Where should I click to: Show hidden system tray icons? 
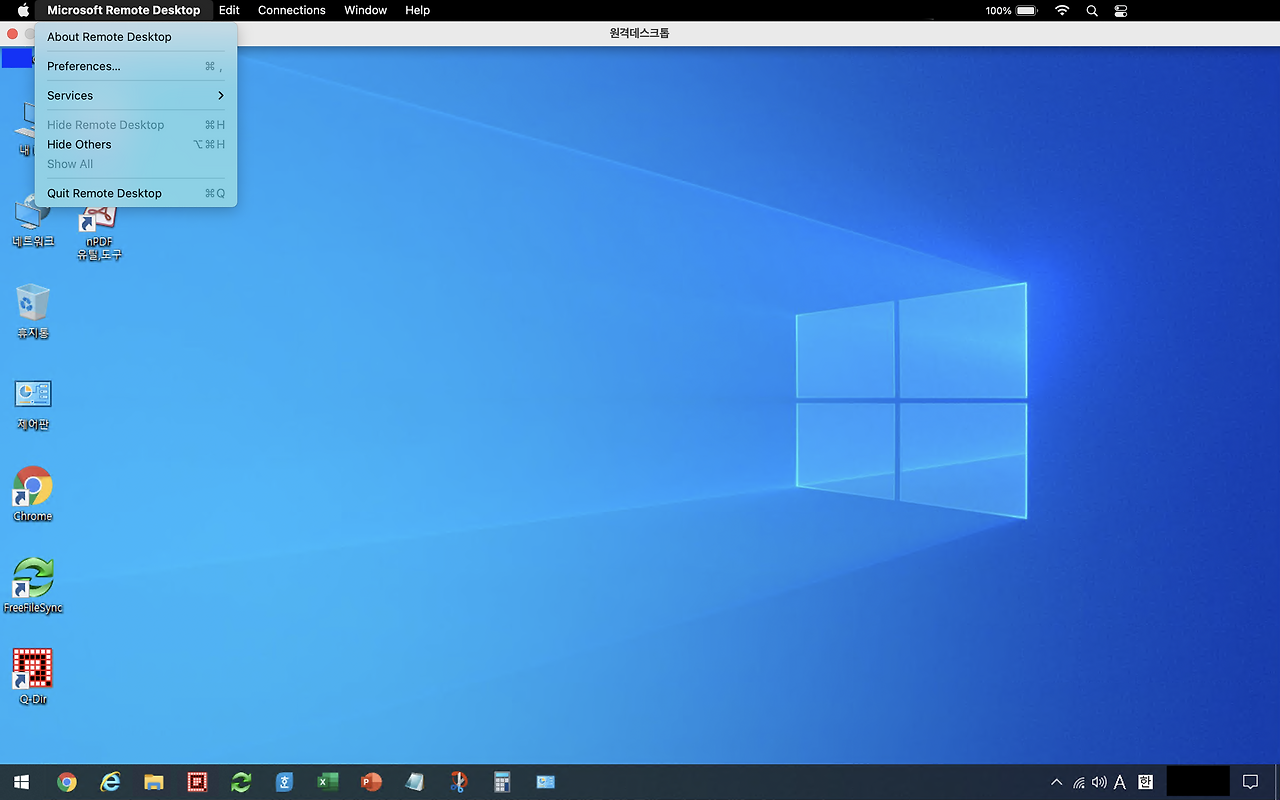pos(1056,782)
